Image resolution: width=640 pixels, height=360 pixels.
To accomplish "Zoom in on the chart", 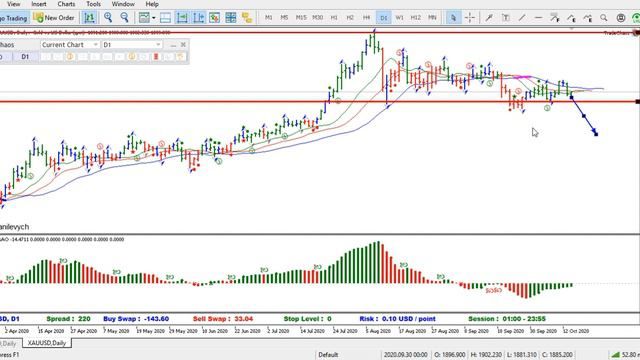I will [108, 17].
